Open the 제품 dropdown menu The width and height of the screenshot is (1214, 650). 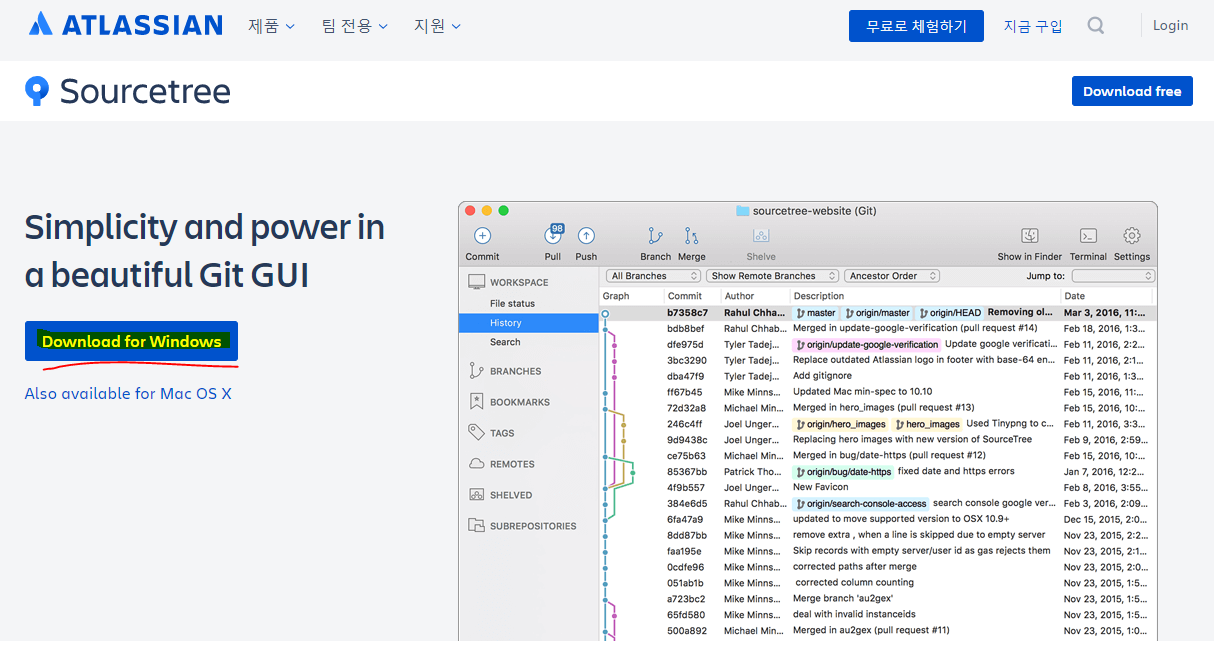click(x=271, y=26)
